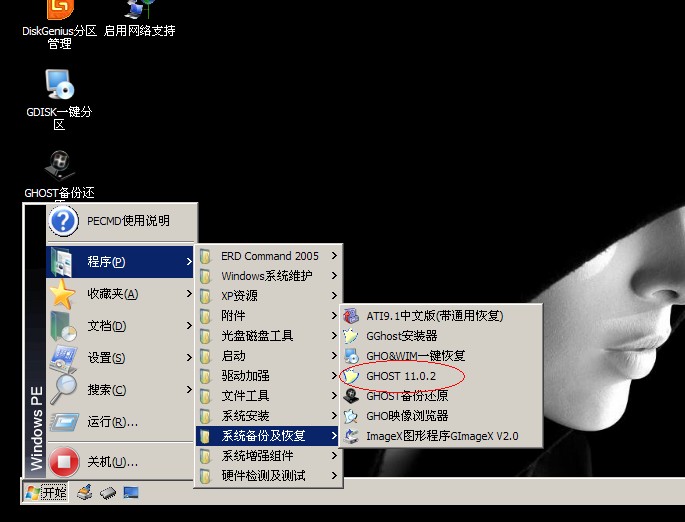685x522 pixels.
Task: Click the 系统备份及恢复 folder icon
Action: [x=205, y=436]
